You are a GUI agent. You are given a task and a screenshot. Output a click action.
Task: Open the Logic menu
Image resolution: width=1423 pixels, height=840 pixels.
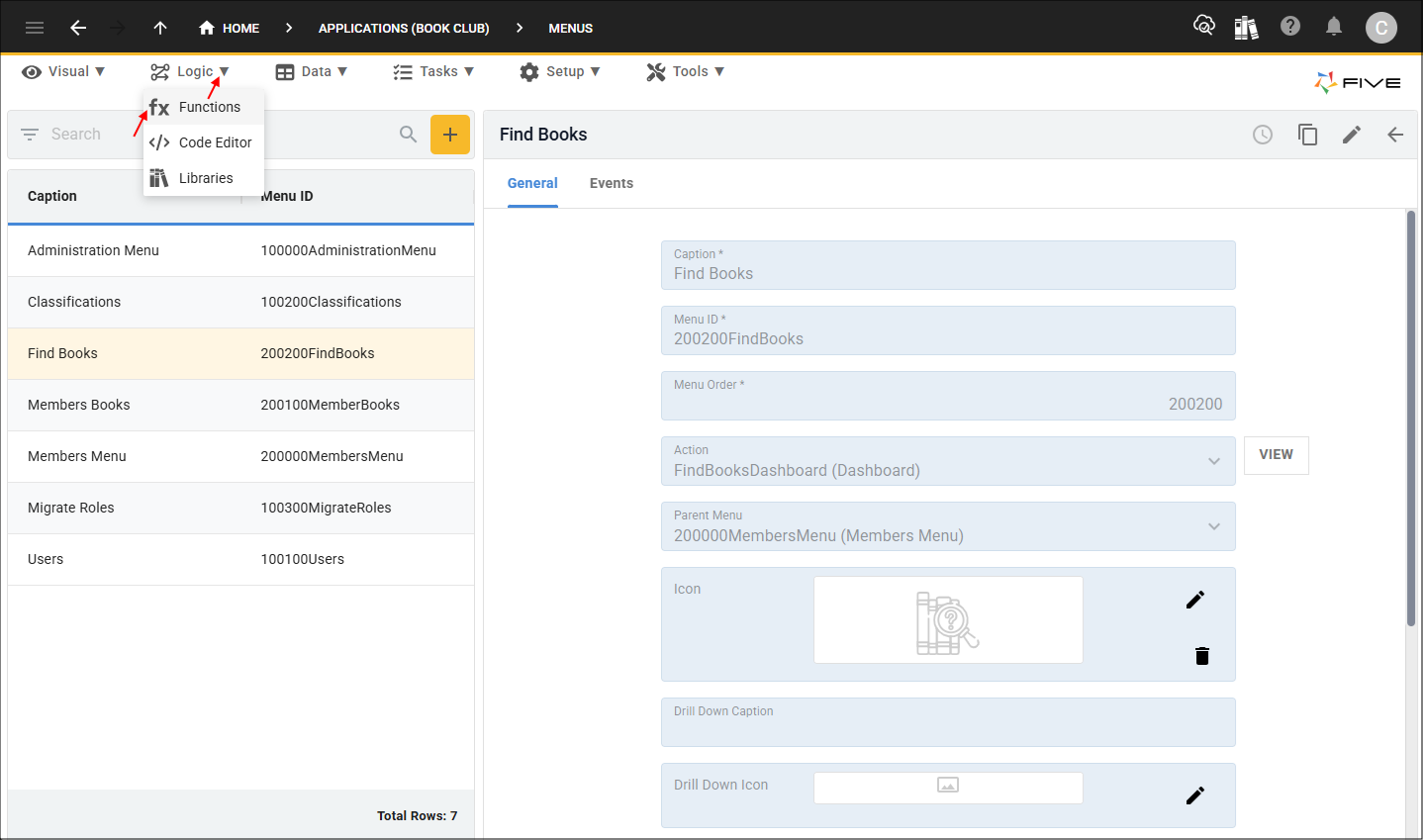(190, 71)
